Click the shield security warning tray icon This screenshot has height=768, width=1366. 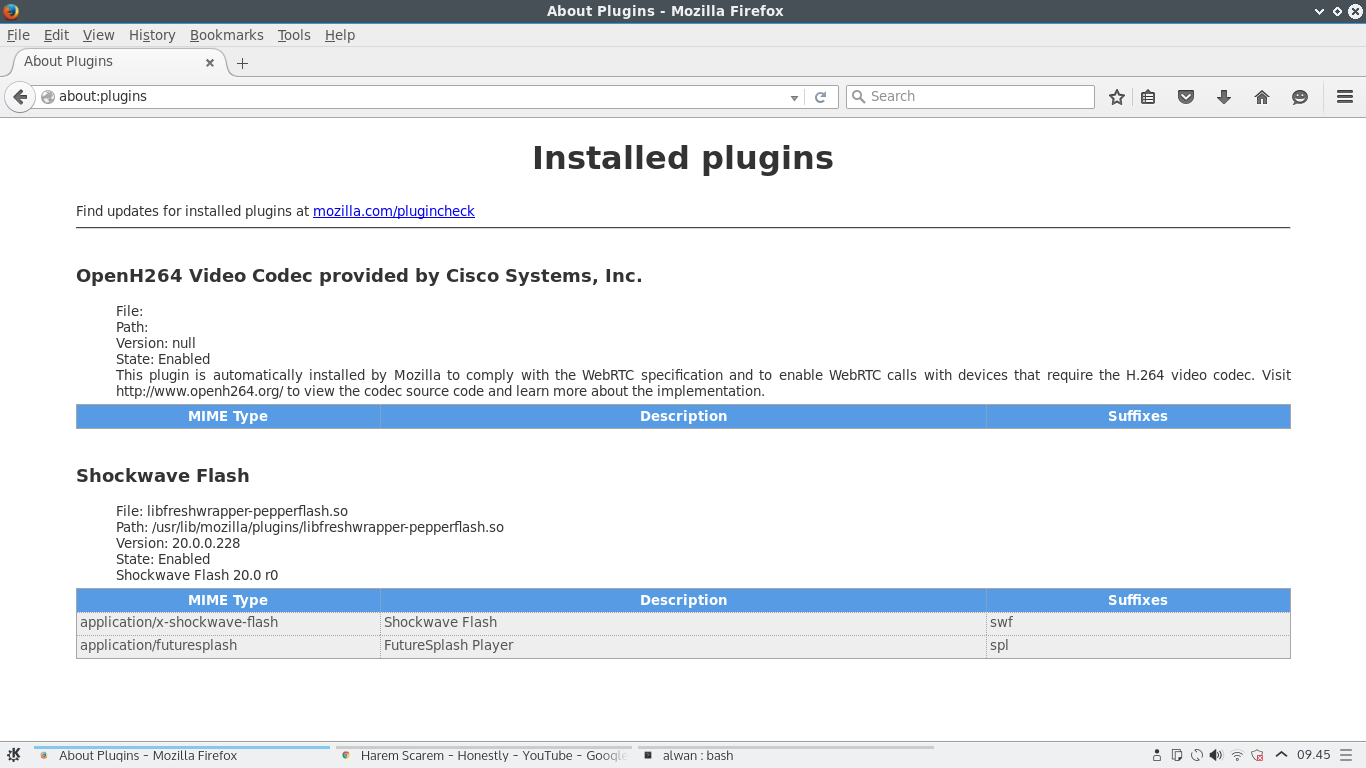click(x=1257, y=756)
